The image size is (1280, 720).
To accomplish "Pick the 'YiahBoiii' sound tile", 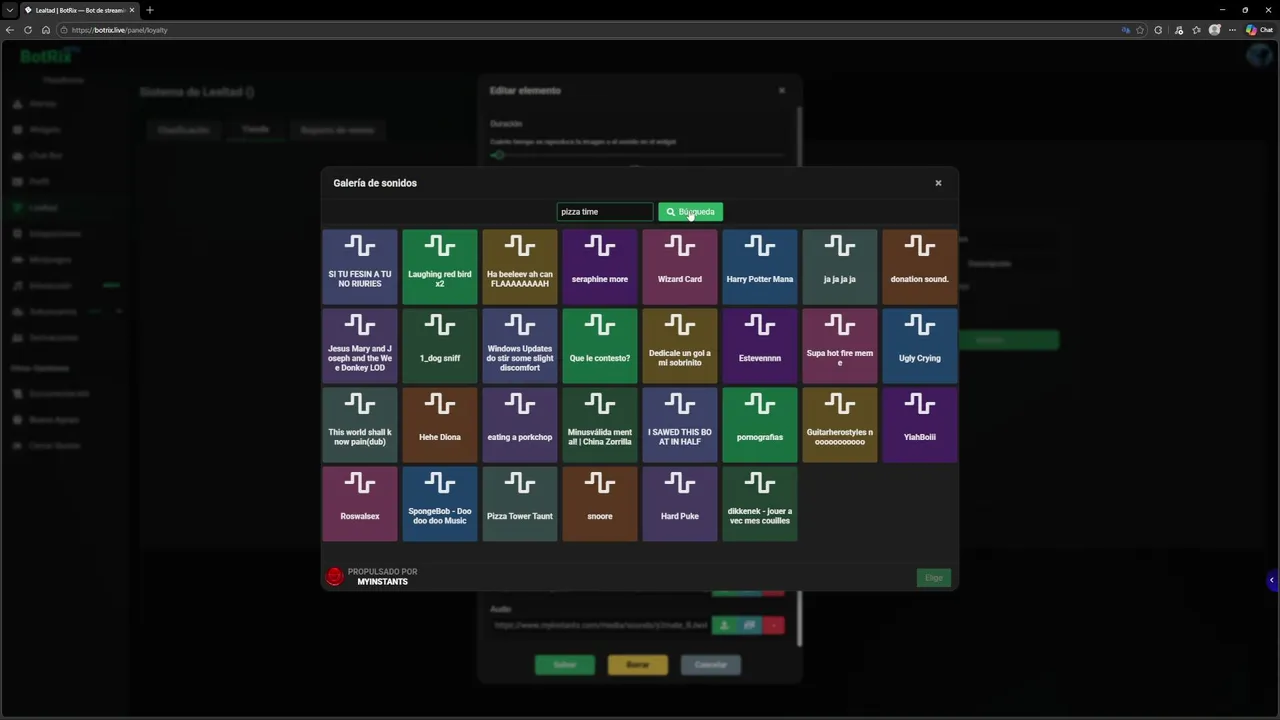I will coord(920,424).
